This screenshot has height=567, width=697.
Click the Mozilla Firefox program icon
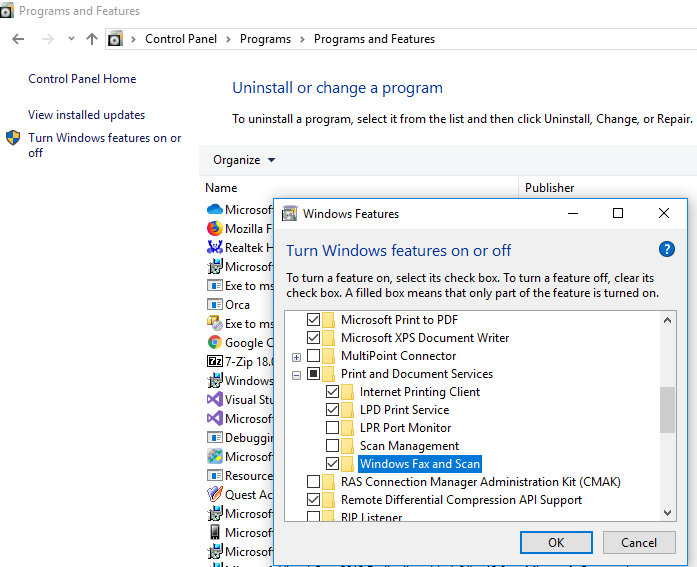(x=214, y=229)
